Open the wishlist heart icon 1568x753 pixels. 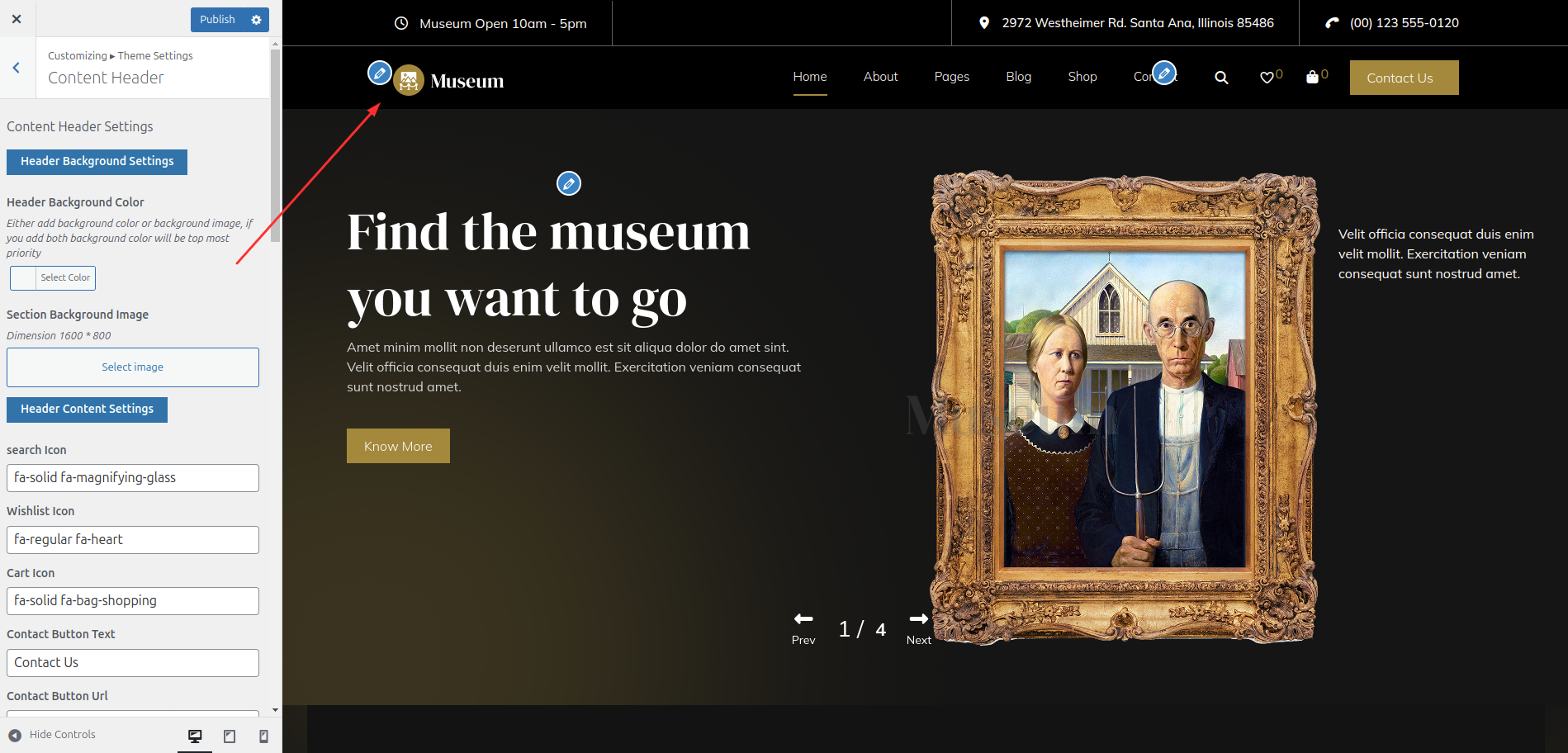coord(1267,78)
